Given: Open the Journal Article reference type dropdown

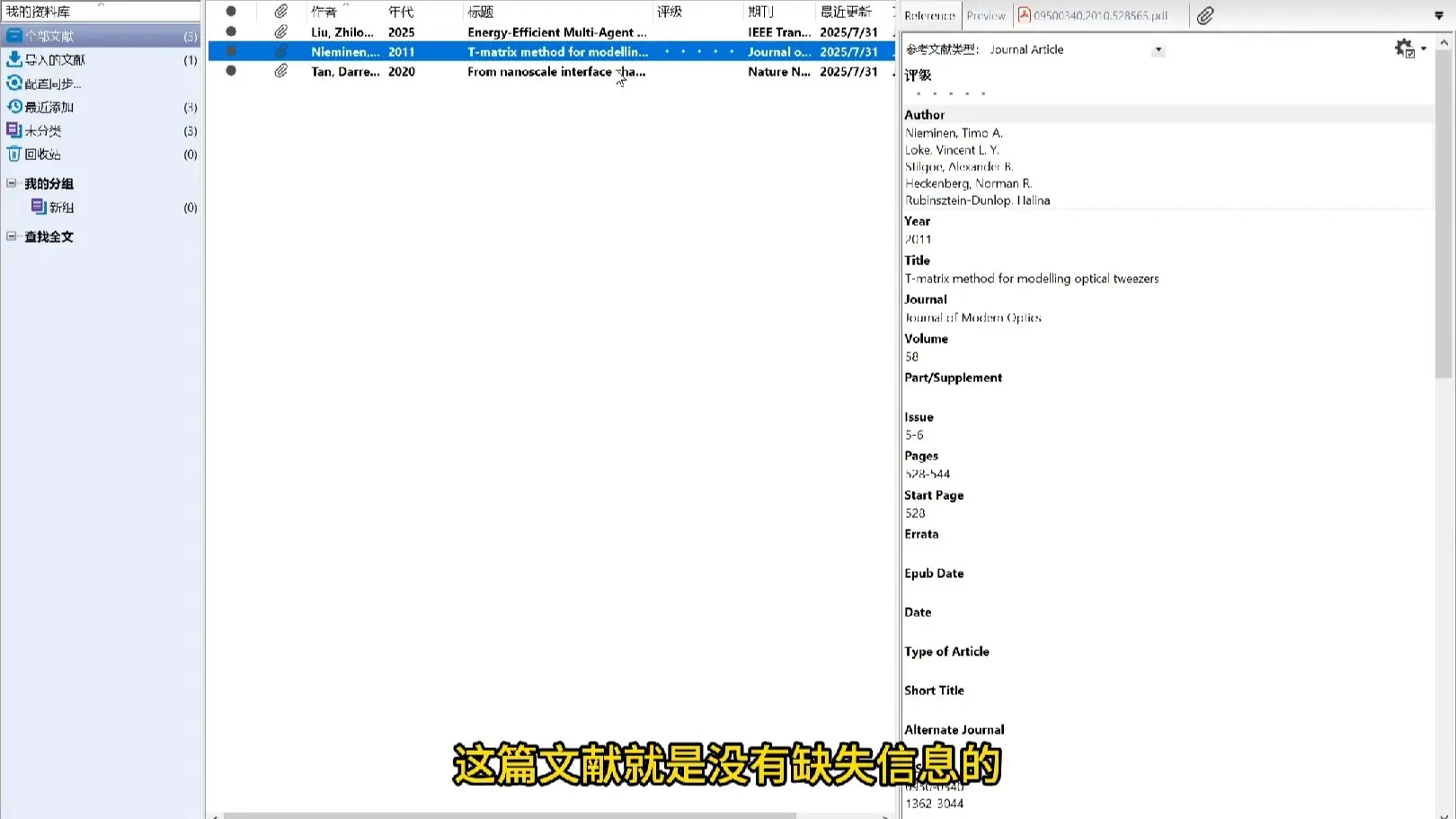Looking at the screenshot, I should [x=1159, y=49].
